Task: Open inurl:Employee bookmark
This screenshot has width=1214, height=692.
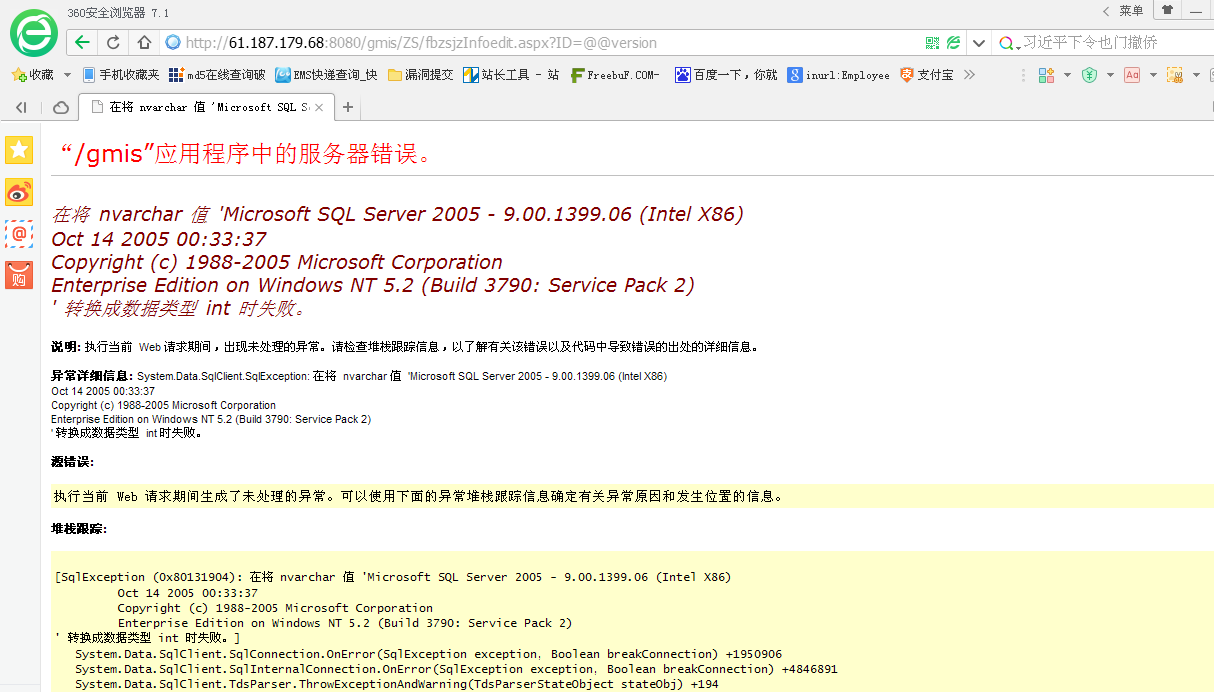Action: 839,75
